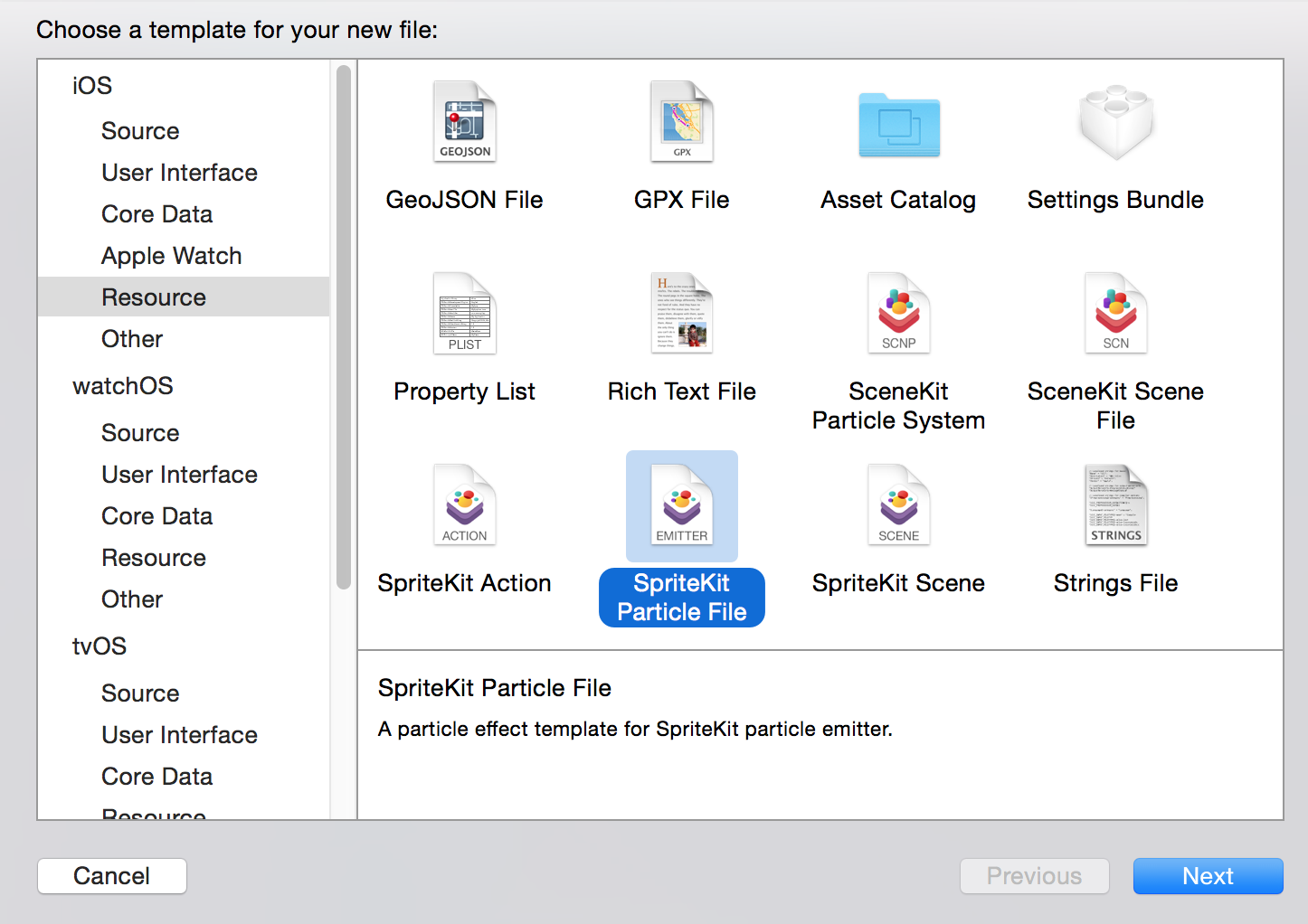
Task: Select Resource under watchOS
Action: (154, 558)
